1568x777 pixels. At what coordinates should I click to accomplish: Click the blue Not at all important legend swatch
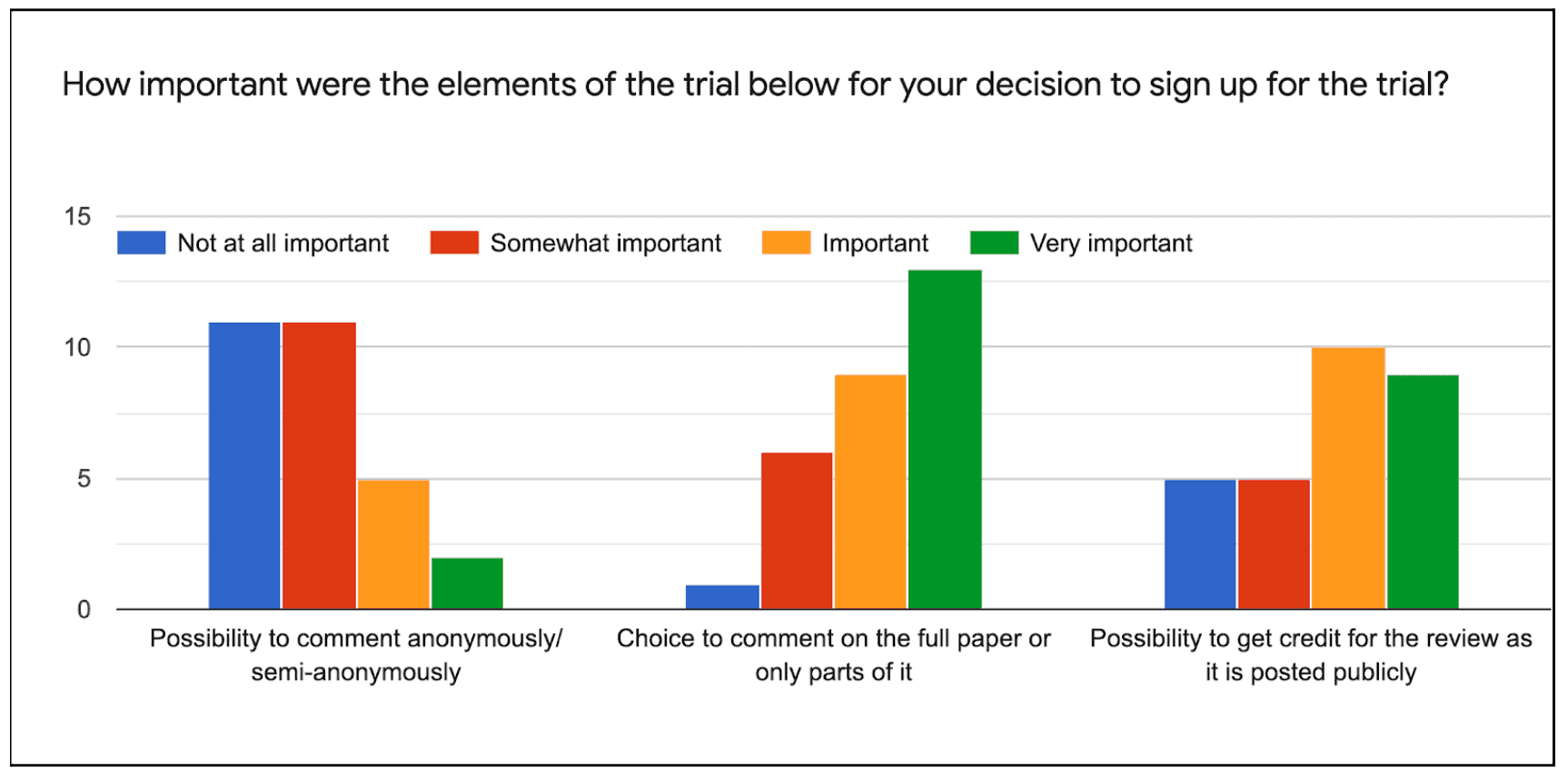141,243
